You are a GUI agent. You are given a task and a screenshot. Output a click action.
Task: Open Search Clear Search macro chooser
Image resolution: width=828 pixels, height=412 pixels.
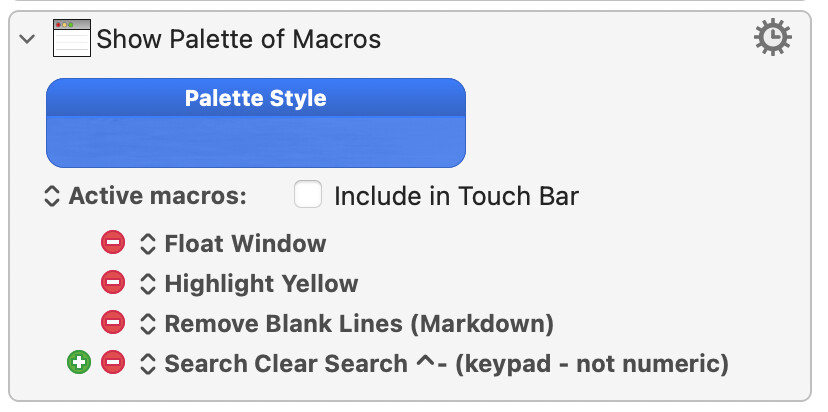click(x=148, y=364)
